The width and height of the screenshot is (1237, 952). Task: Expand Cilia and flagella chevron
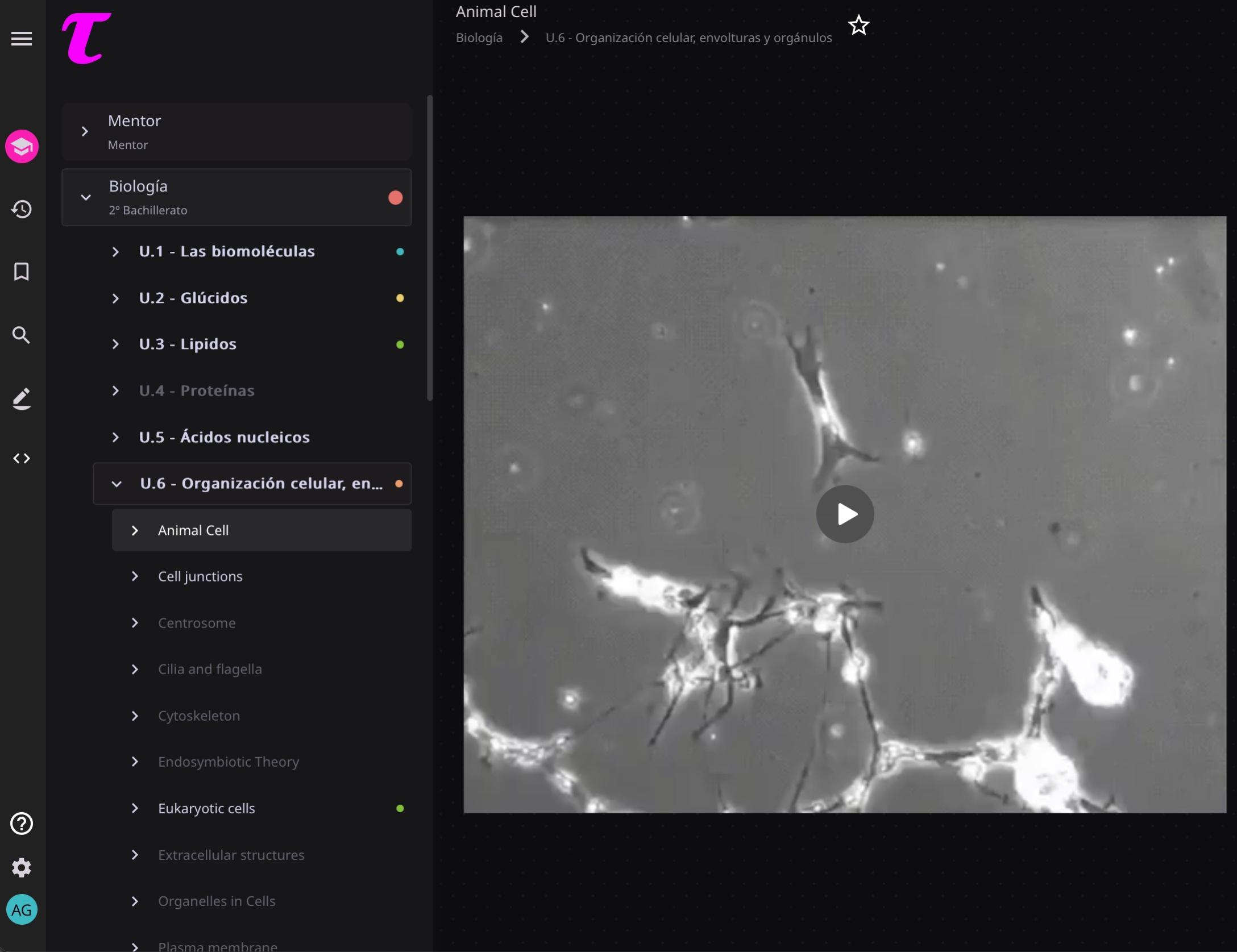tap(135, 669)
